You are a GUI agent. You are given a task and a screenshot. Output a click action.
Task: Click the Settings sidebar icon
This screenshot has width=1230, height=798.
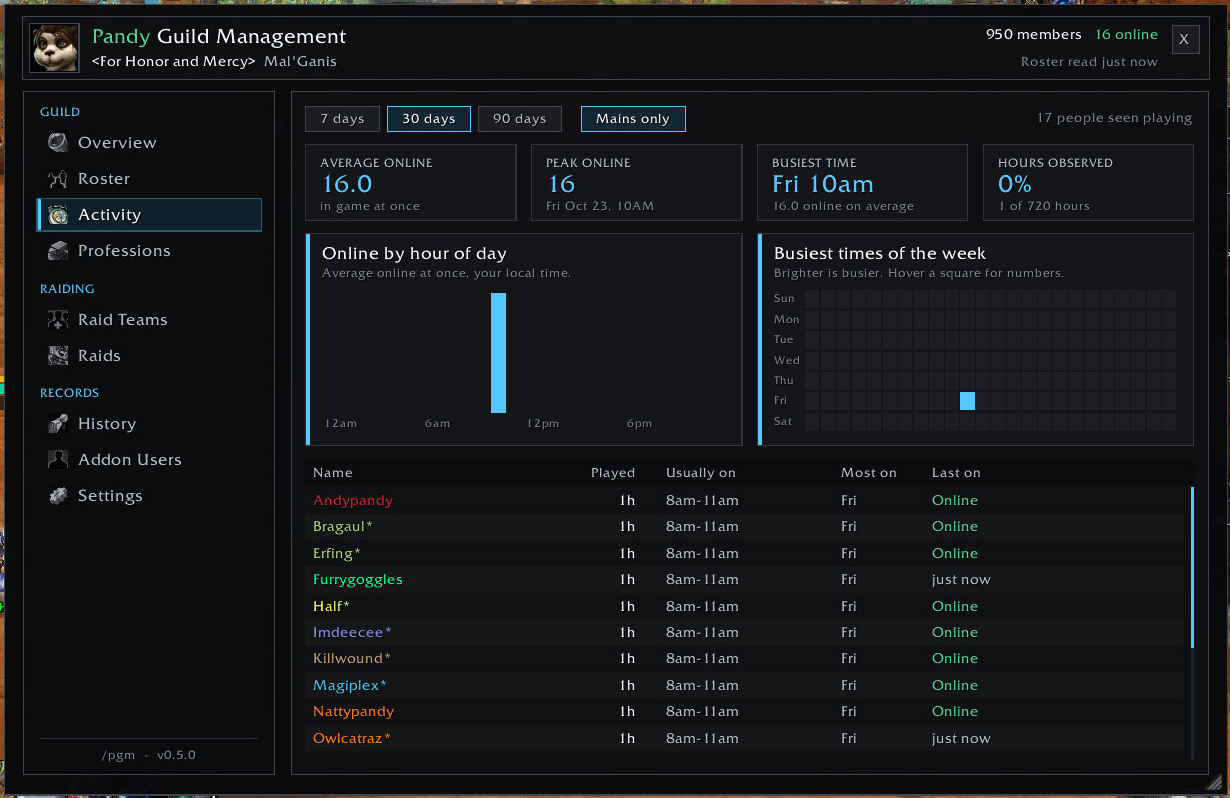click(x=59, y=495)
